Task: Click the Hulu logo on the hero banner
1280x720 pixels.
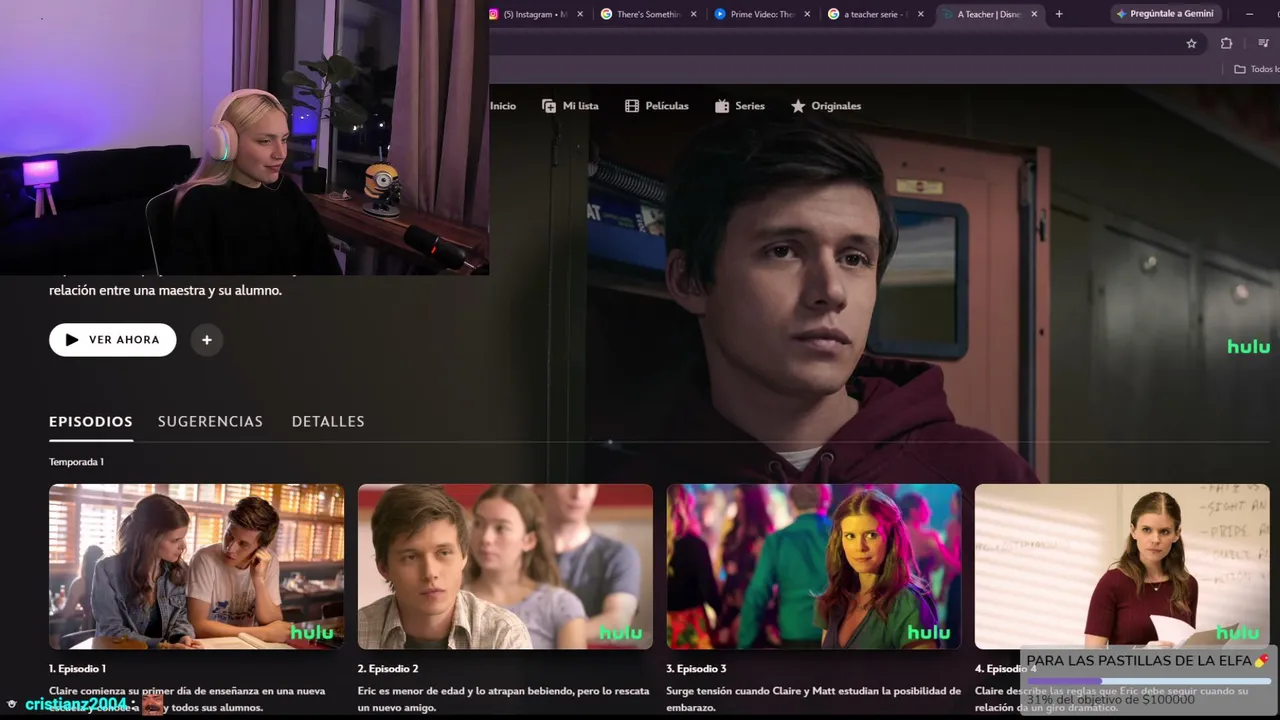Action: point(1249,347)
